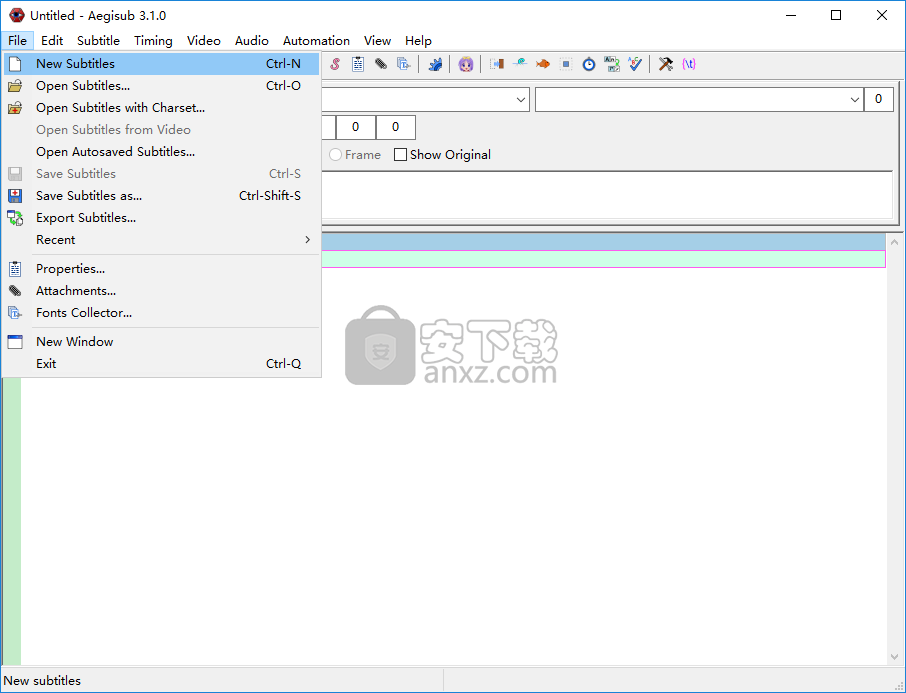The height and width of the screenshot is (693, 906).
Task: Open Attachments from the toolbar paperclip icon
Action: pyautogui.click(x=381, y=64)
